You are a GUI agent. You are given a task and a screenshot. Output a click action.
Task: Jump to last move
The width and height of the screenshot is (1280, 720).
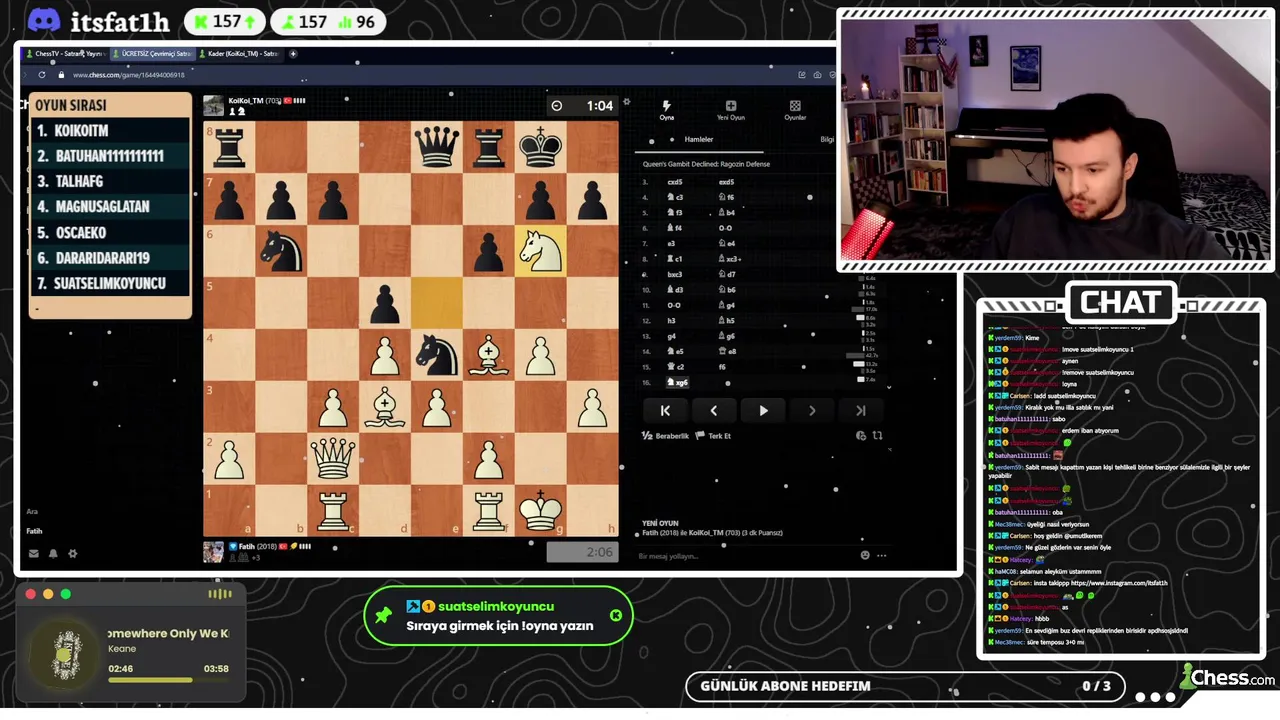coord(860,410)
